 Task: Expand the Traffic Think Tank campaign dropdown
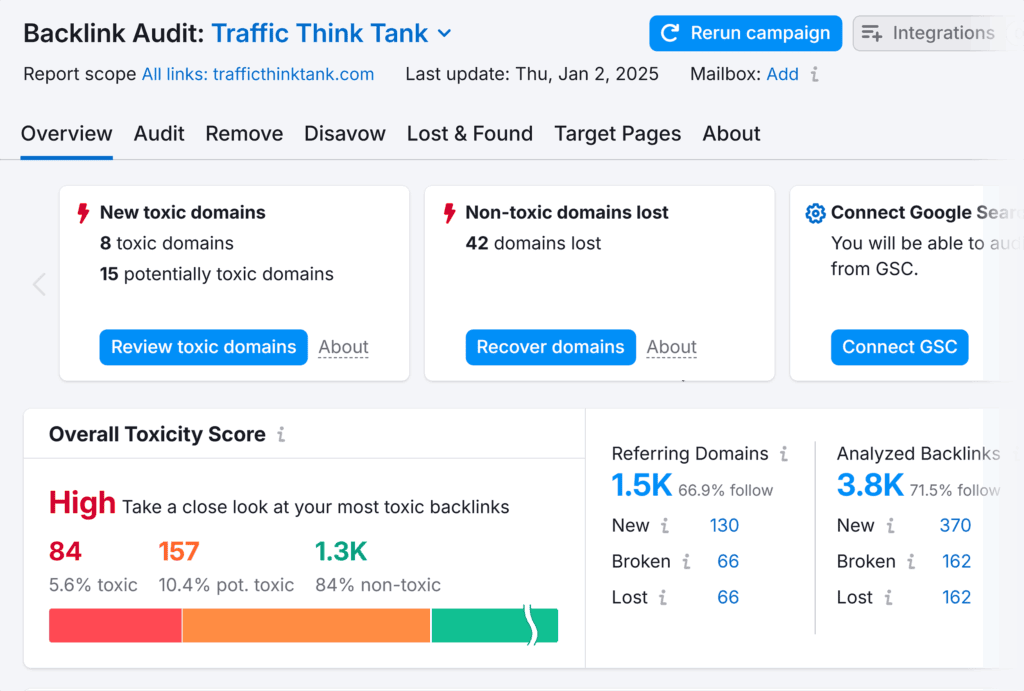click(444, 33)
